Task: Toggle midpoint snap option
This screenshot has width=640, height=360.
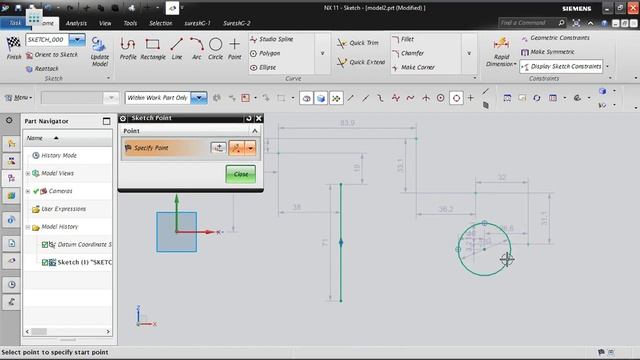Action: 365,98
